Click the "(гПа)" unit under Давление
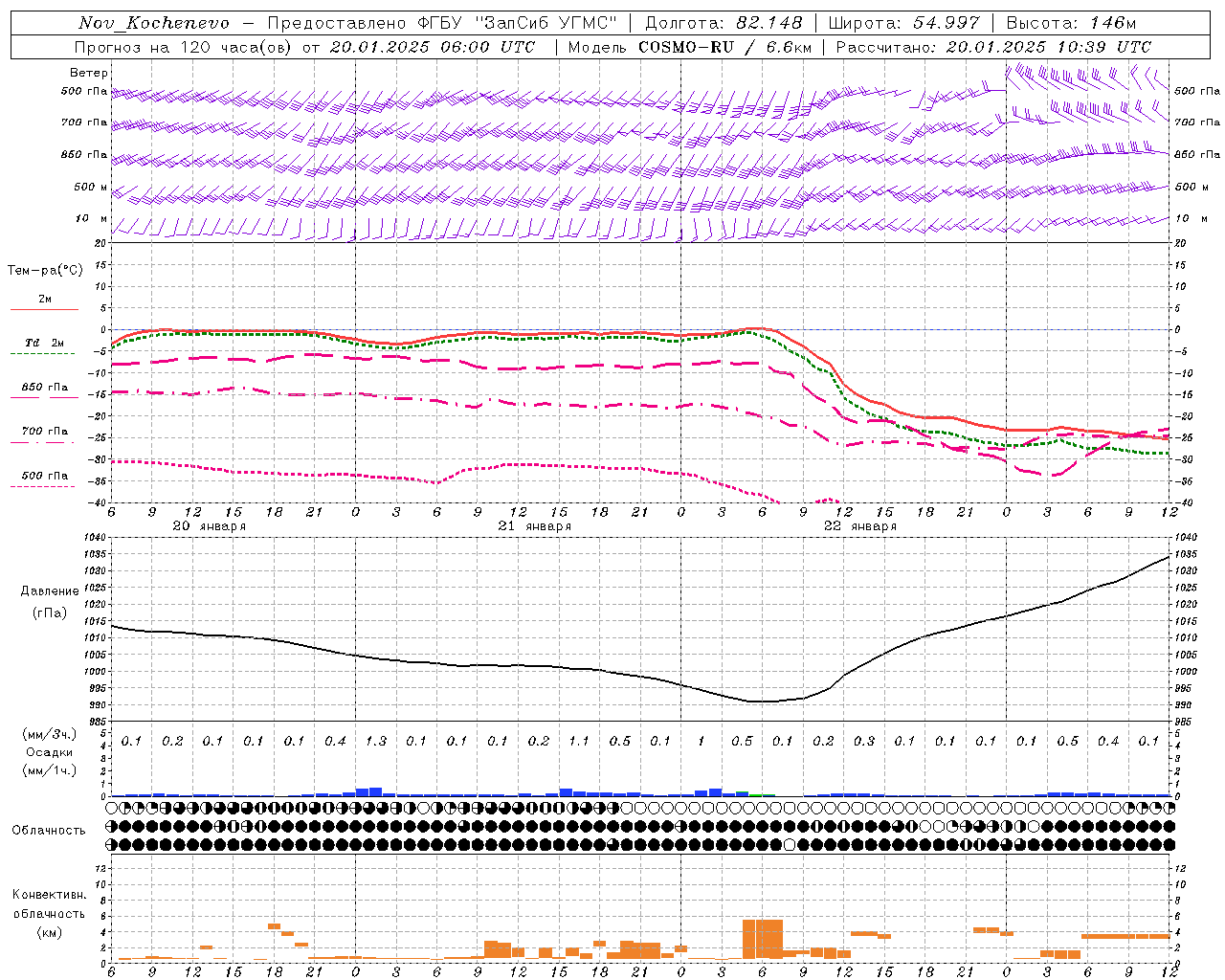Image resolution: width=1225 pixels, height=980 pixels. tap(51, 613)
